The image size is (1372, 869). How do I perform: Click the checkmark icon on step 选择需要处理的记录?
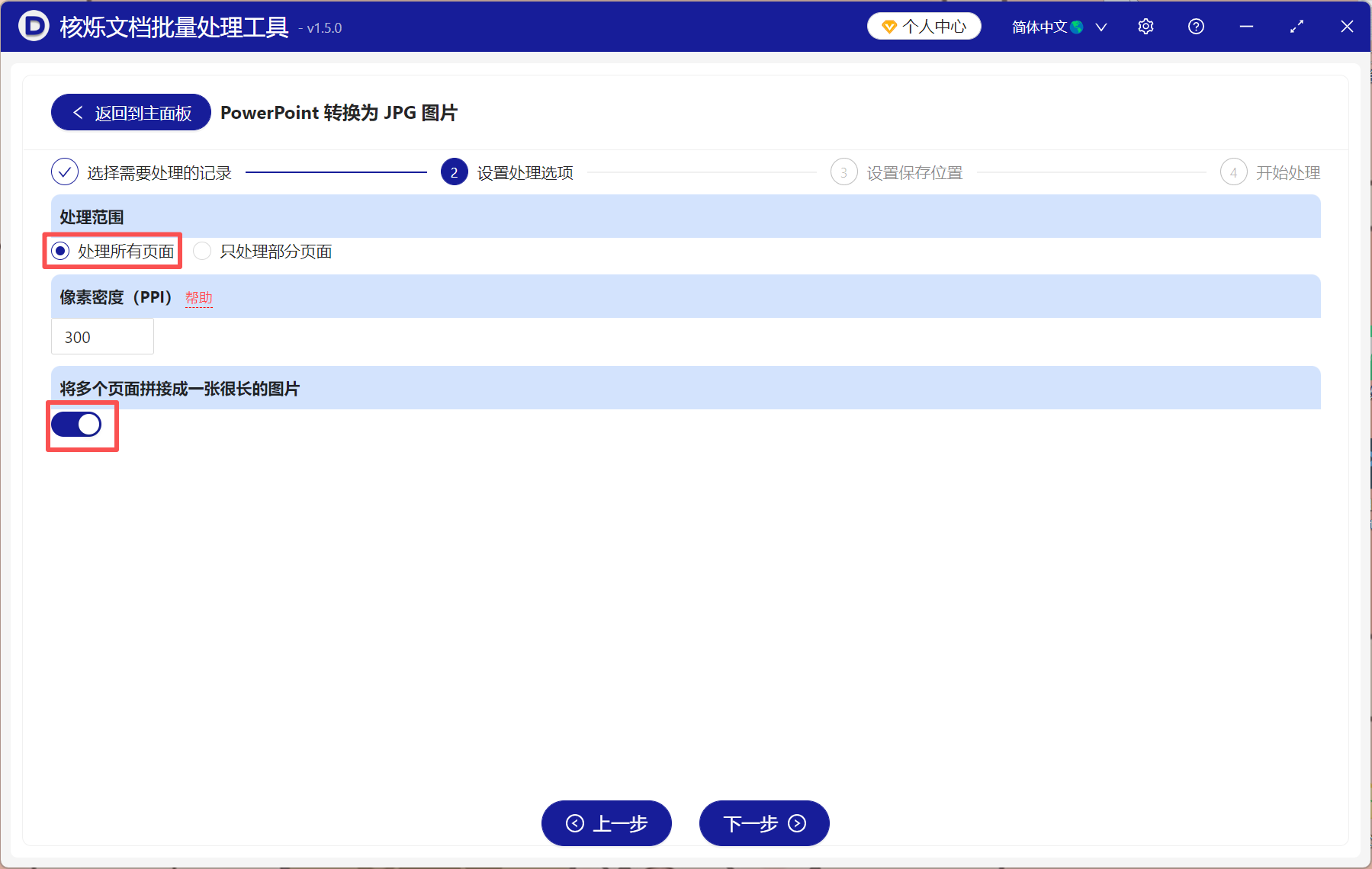click(64, 172)
